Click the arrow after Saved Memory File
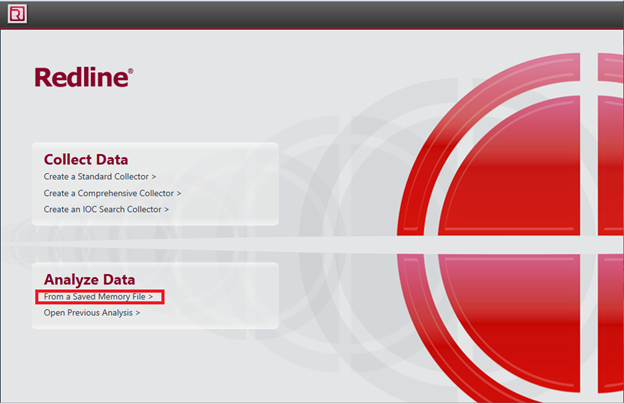This screenshot has height=404, width=624. [x=150, y=297]
